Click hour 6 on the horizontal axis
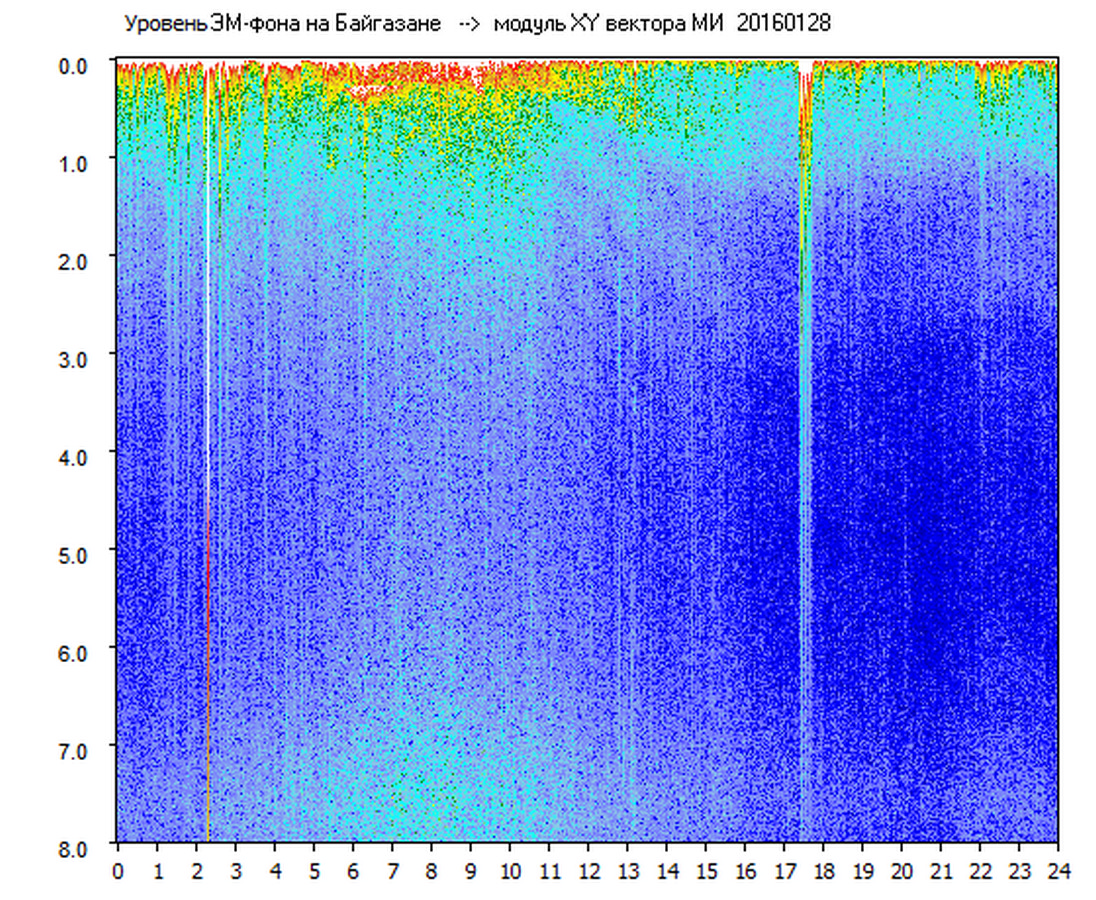Image resolution: width=1096 pixels, height=900 pixels. [353, 871]
